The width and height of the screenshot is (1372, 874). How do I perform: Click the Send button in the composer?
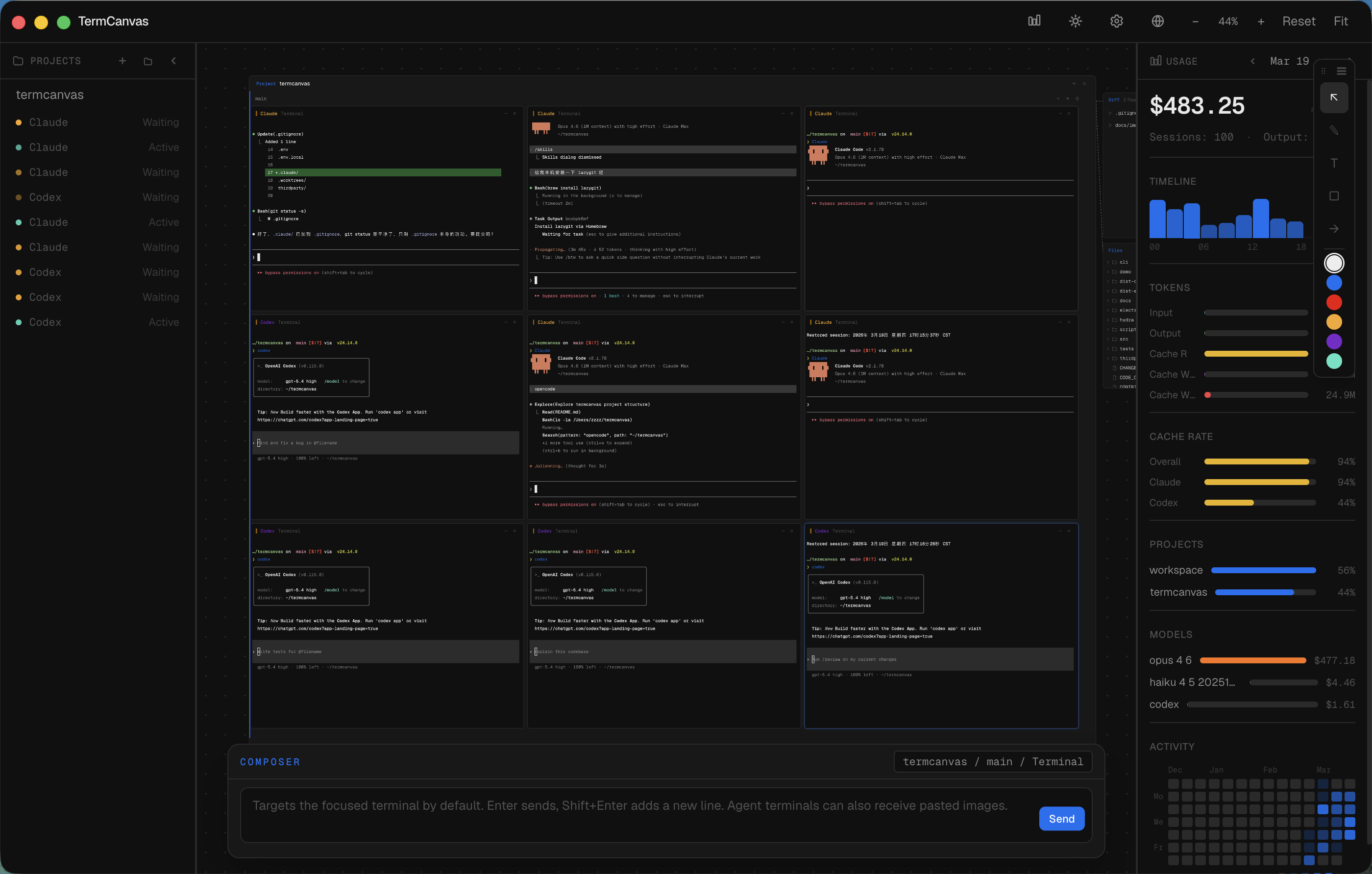point(1061,818)
